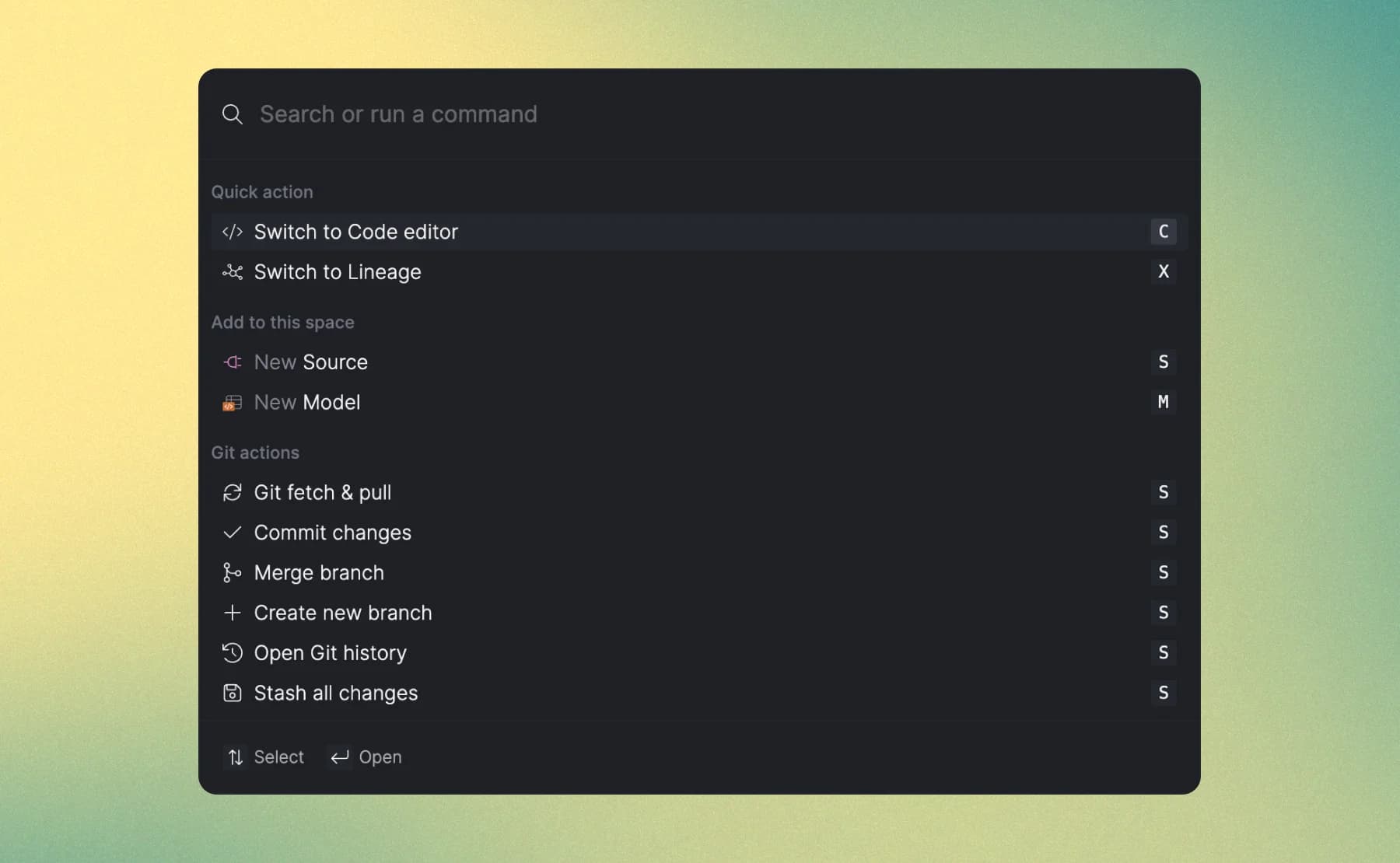Click the orange model table icon
The image size is (1400, 863).
232,403
